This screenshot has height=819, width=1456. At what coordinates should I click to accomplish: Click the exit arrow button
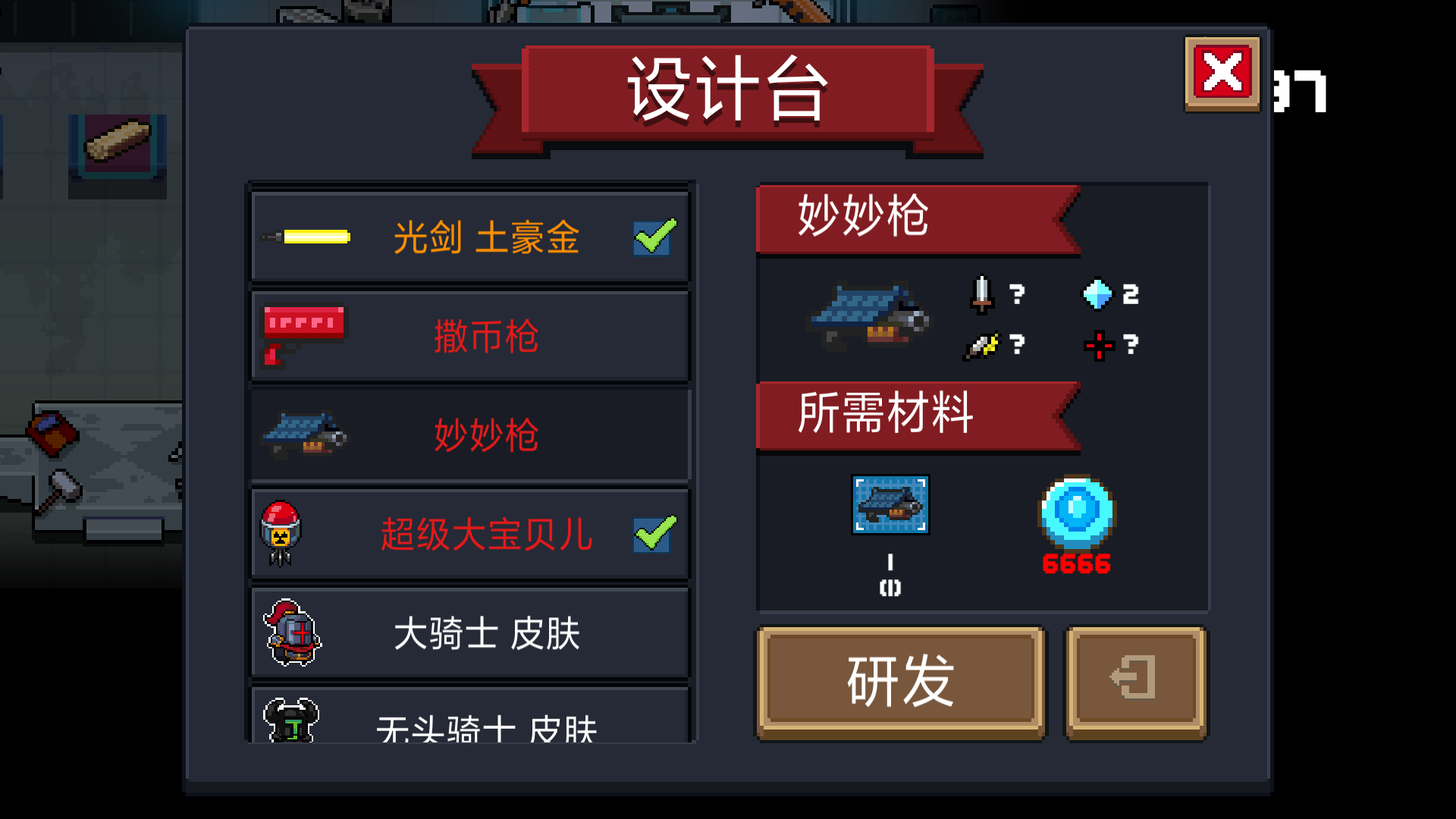click(1136, 682)
